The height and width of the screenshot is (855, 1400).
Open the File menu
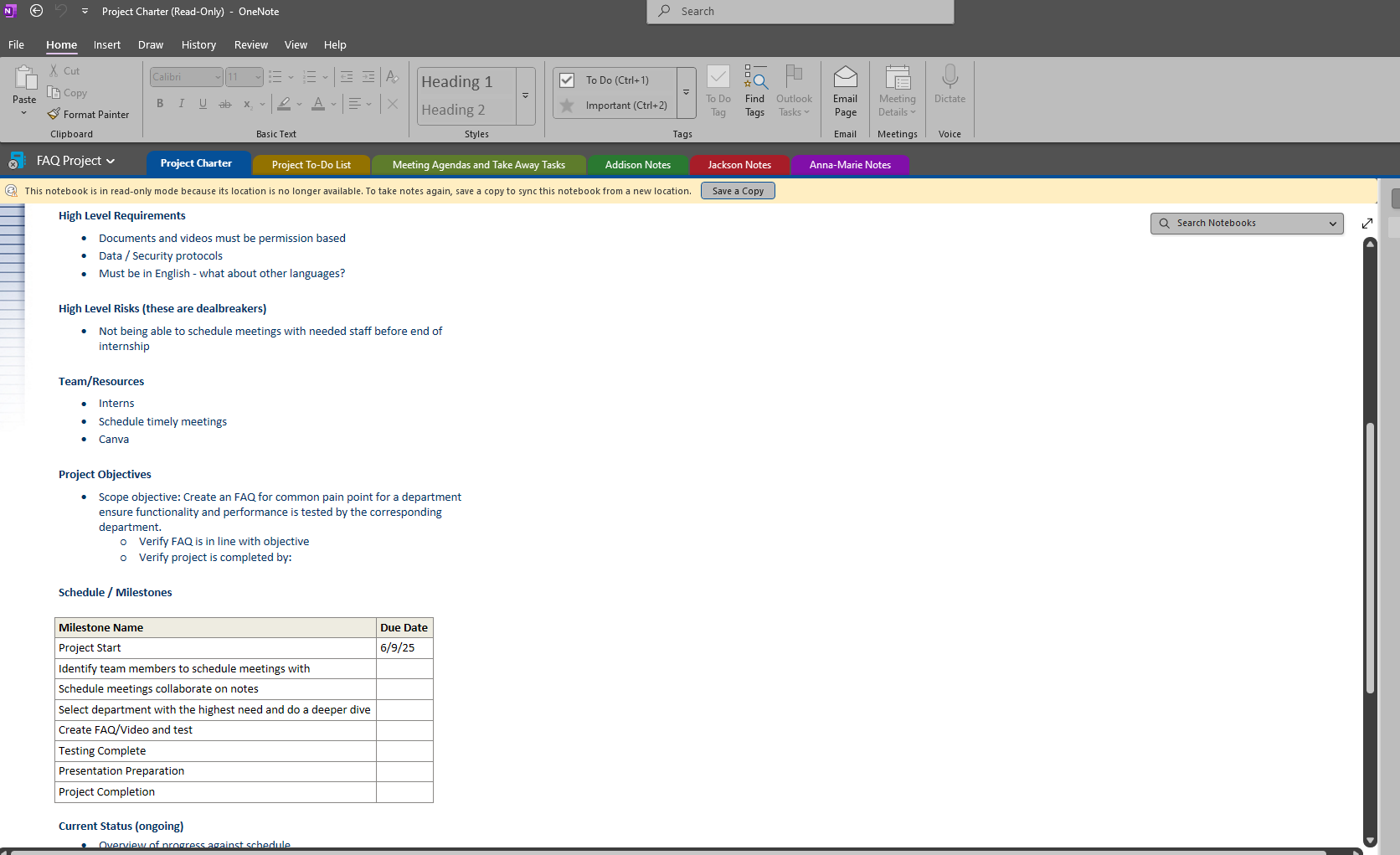pos(16,45)
